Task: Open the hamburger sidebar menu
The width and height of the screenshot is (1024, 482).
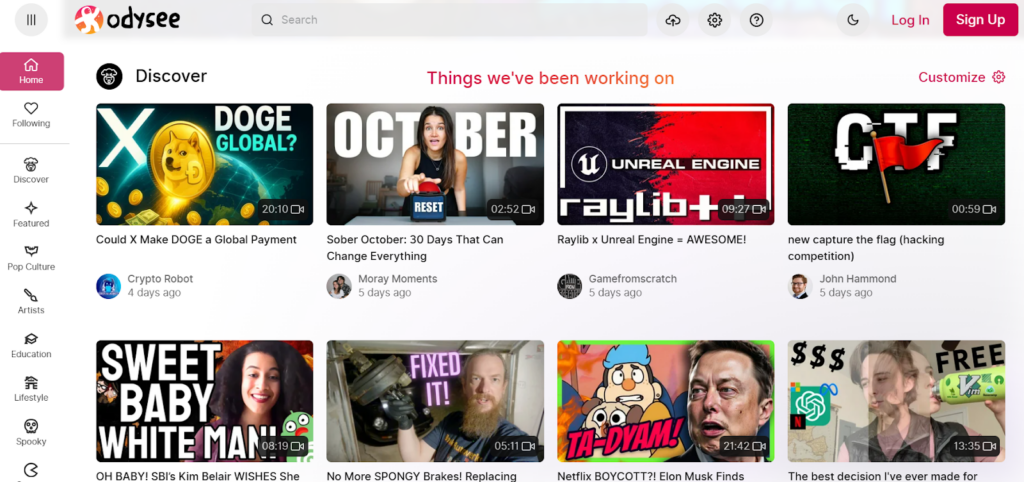Action: [x=31, y=20]
